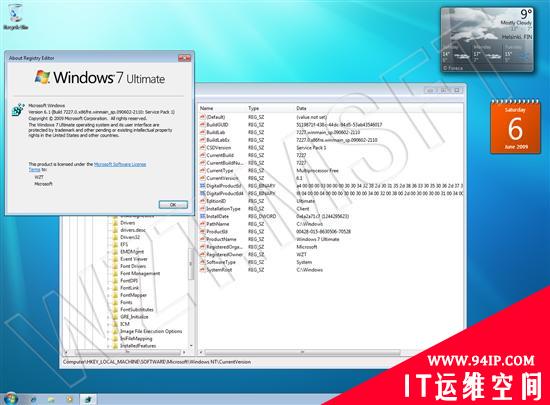The height and width of the screenshot is (405, 550).
Task: Close the About Registry Editor dialog
Action: [x=185, y=58]
